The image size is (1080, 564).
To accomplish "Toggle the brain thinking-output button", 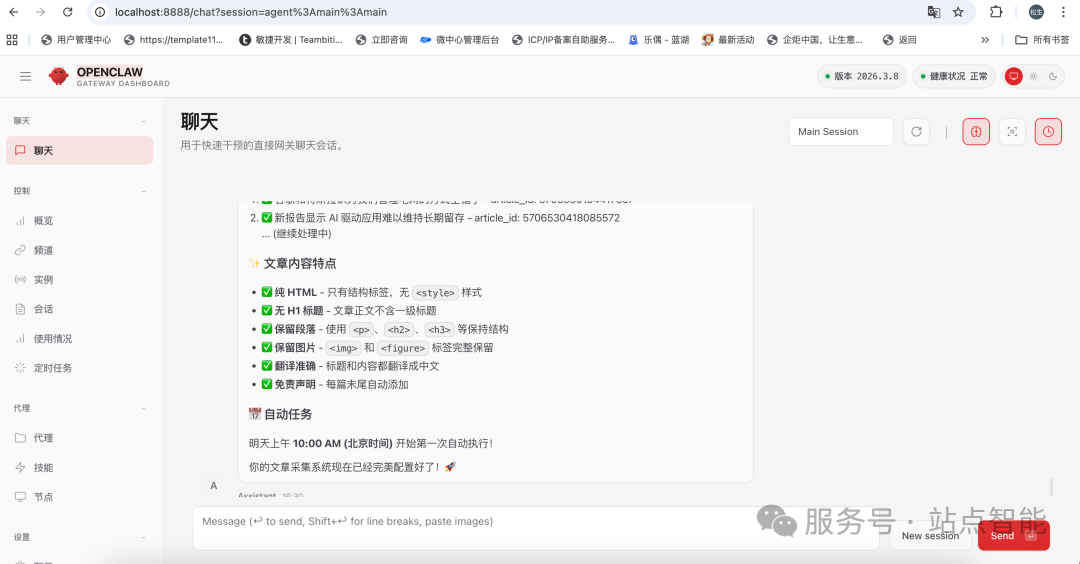I will 976,132.
